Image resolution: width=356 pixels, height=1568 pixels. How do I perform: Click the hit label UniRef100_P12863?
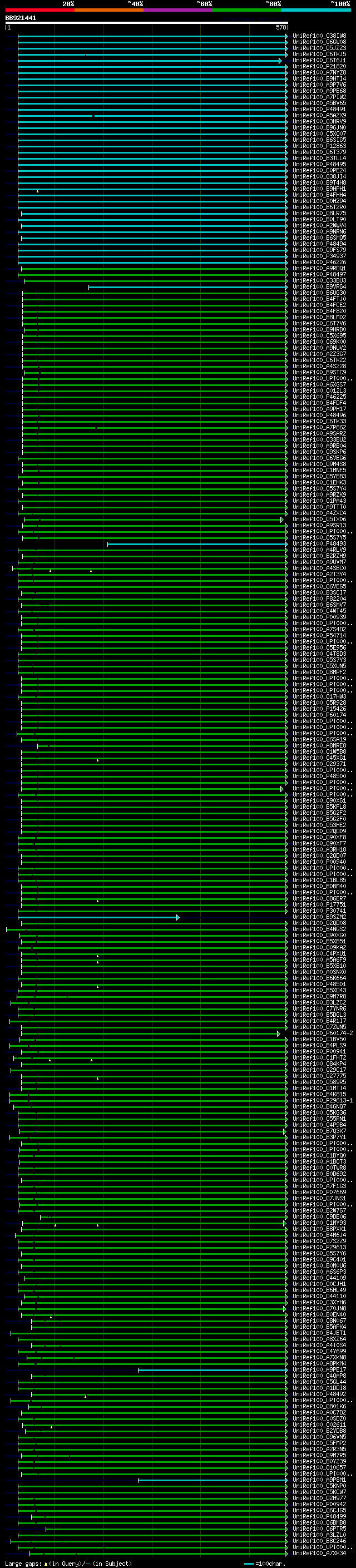click(319, 146)
